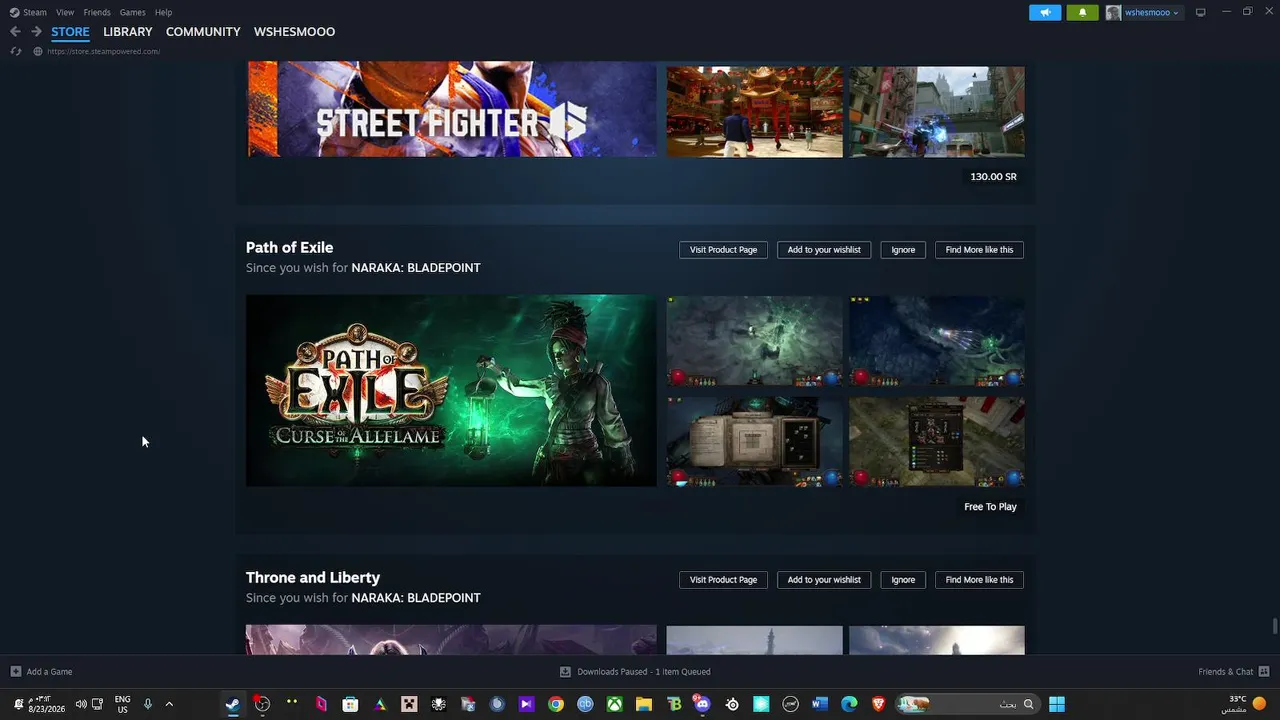The image size is (1280, 720).
Task: Click the wshesmooo profile avatar
Action: (1113, 12)
